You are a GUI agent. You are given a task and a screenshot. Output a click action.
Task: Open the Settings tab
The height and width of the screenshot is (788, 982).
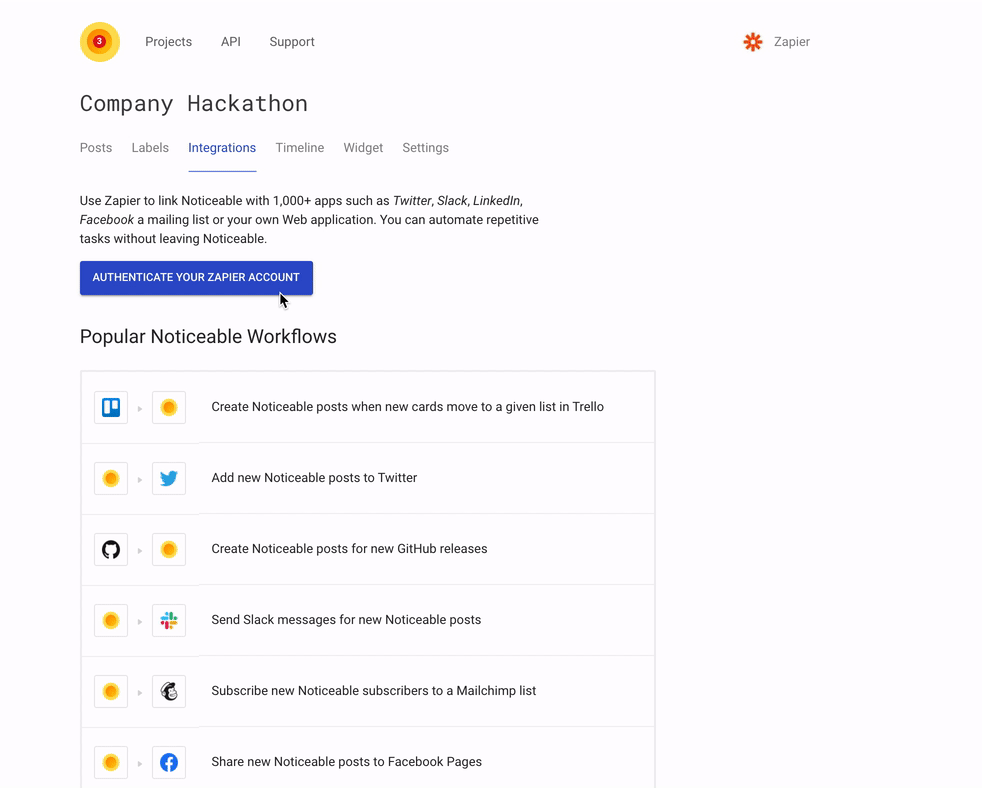[x=425, y=148]
